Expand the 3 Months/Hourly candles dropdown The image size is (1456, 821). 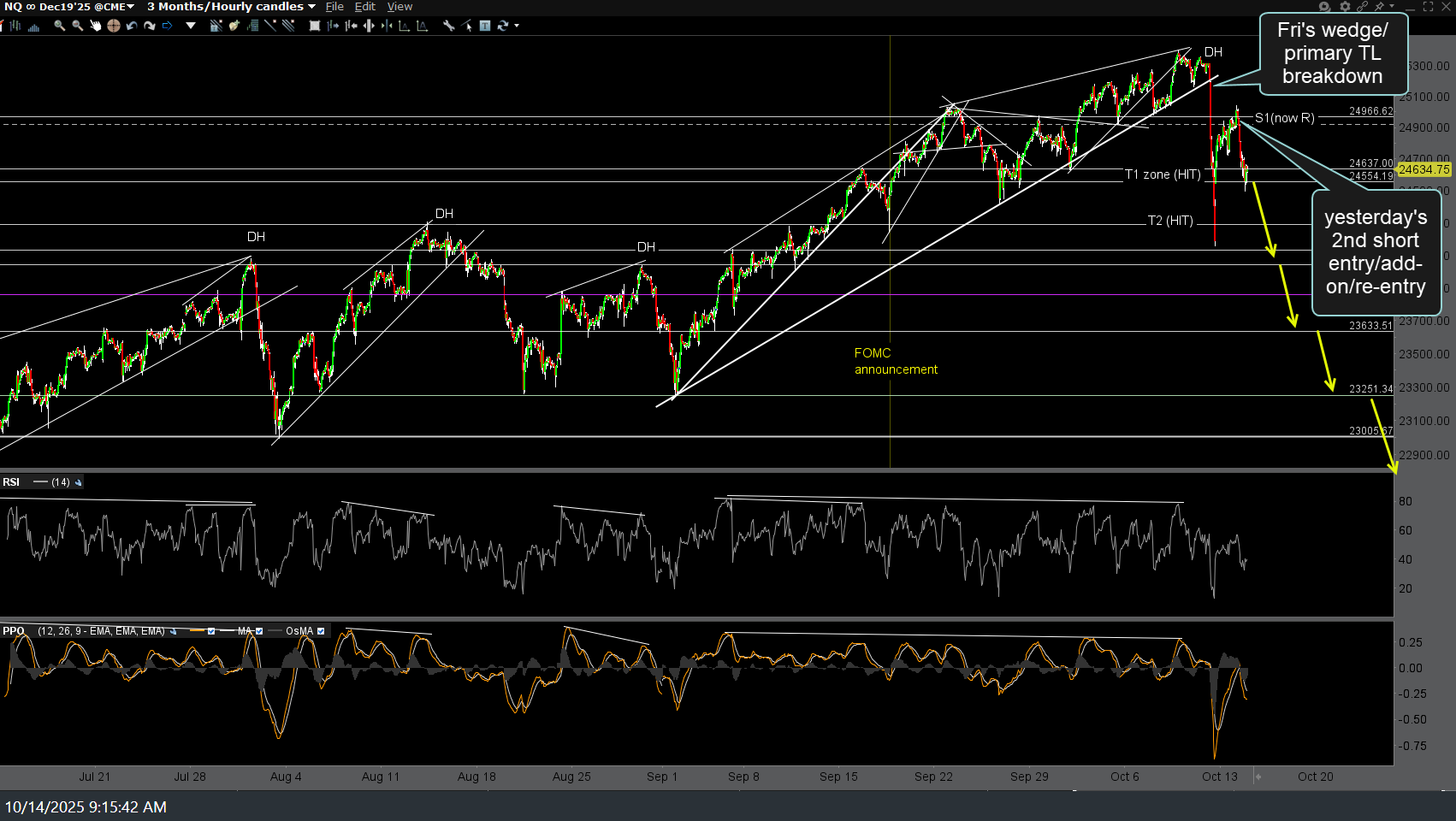(x=231, y=7)
